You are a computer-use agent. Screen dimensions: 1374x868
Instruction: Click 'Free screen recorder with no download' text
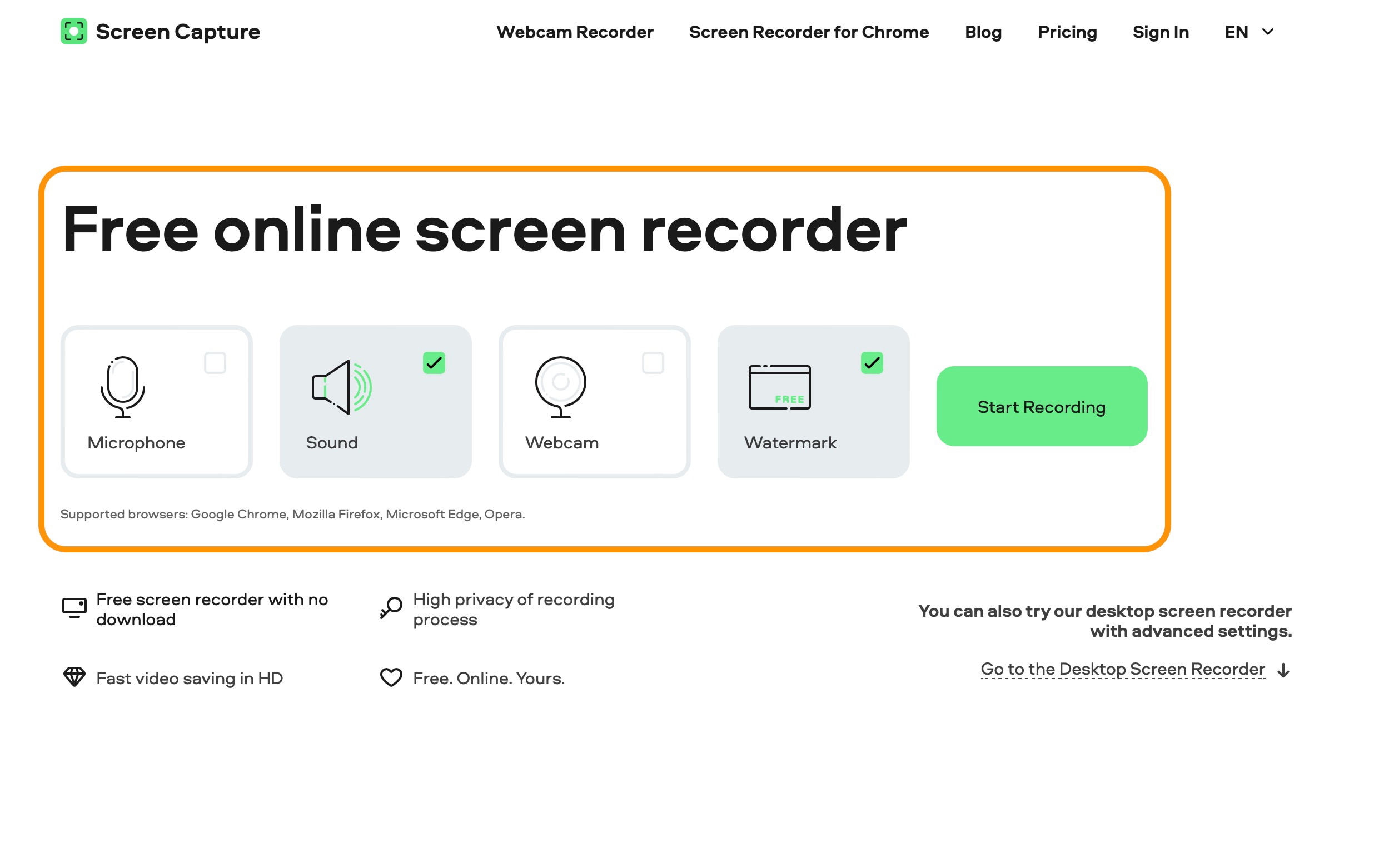(x=212, y=609)
